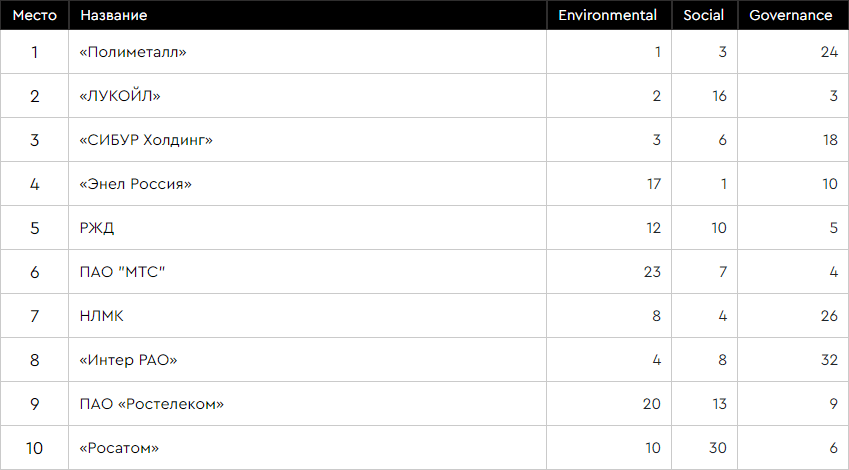Image resolution: width=849 pixels, height=470 pixels.
Task: Click Governance score 32 for «Интер РАО»
Action: [x=828, y=360]
